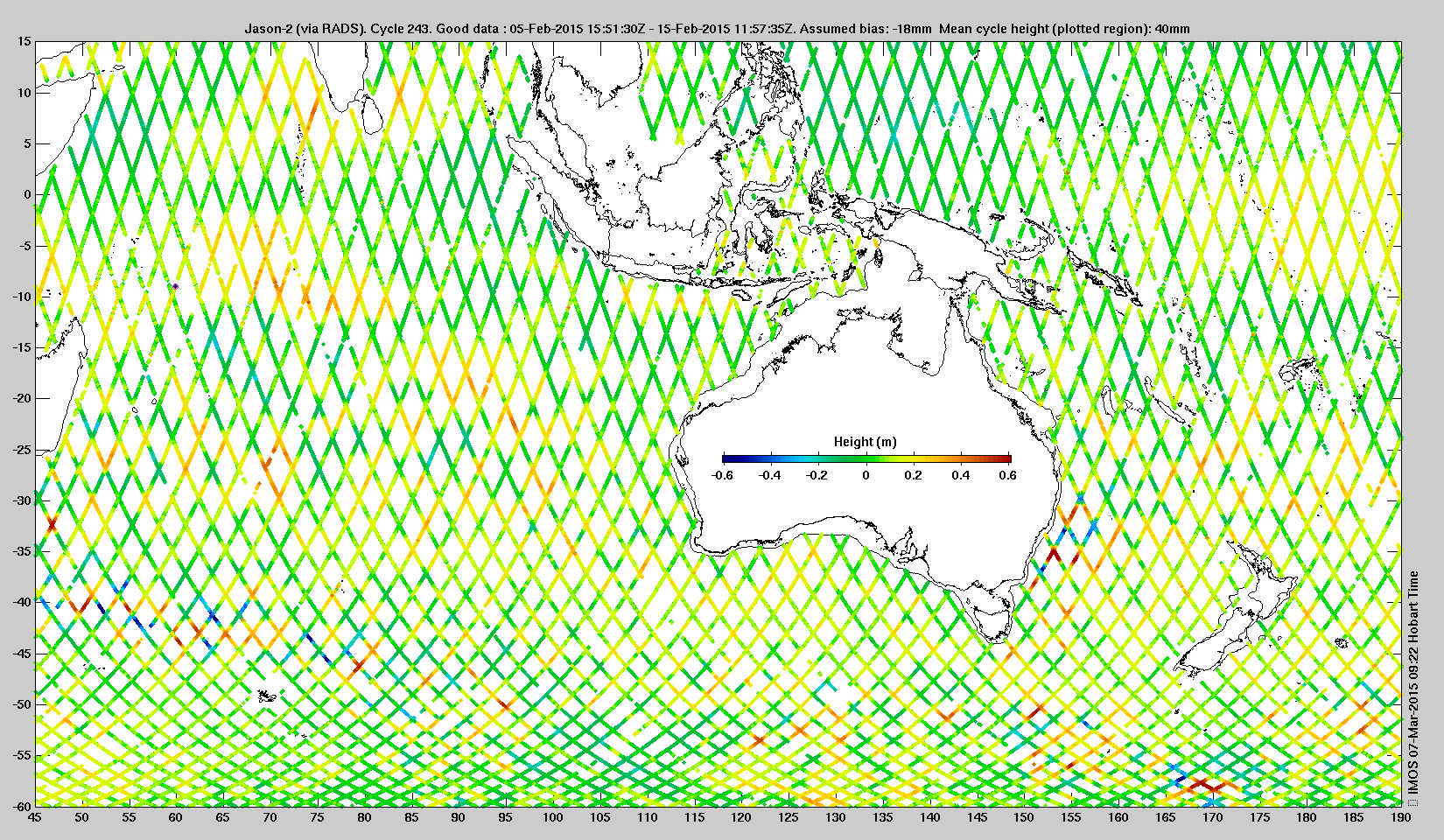Image resolution: width=1444 pixels, height=840 pixels.
Task: Click longitude axis label '160'
Action: [1118, 818]
